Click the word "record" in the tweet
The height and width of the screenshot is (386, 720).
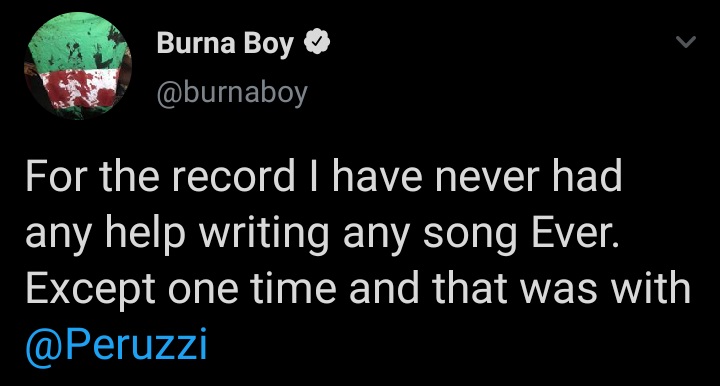(x=234, y=176)
